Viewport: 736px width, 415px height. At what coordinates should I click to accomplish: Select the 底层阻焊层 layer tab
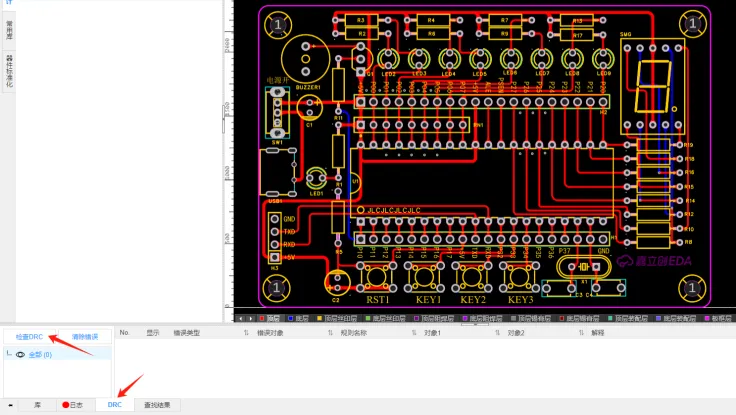pos(483,318)
